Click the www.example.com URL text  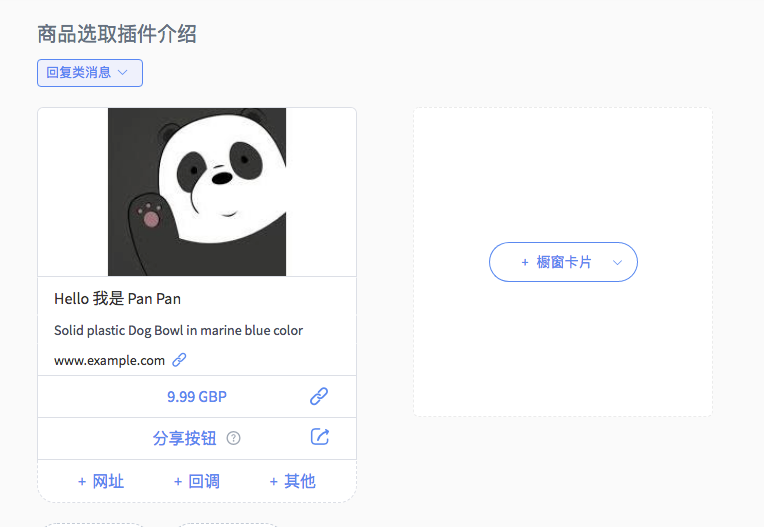coord(109,360)
